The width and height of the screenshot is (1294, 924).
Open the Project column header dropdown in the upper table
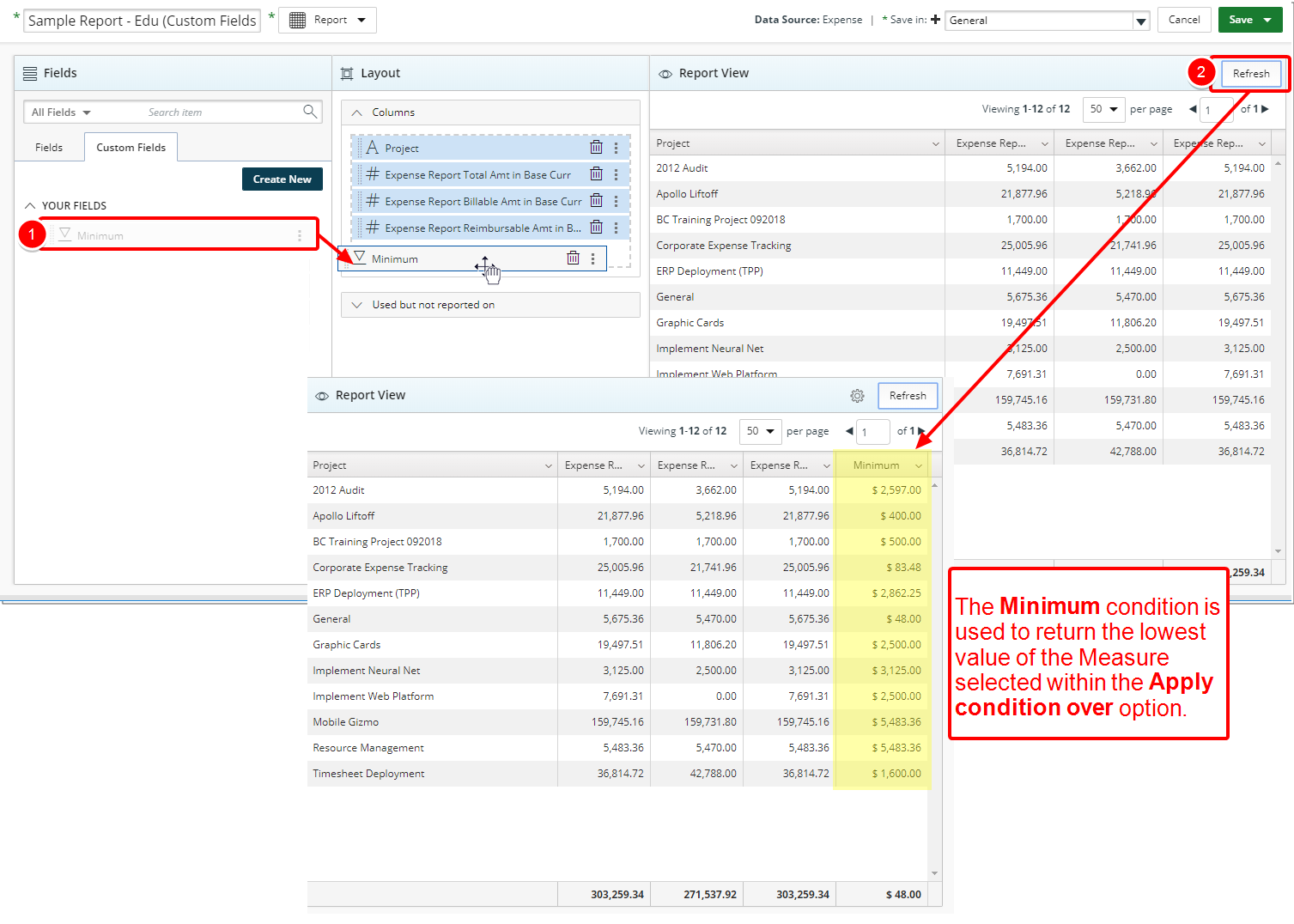tap(936, 143)
